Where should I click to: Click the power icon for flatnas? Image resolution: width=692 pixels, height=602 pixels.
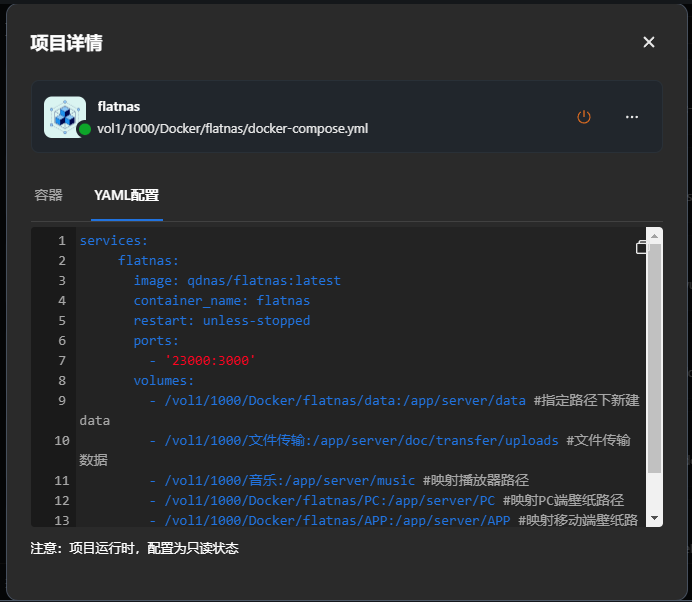[x=584, y=117]
